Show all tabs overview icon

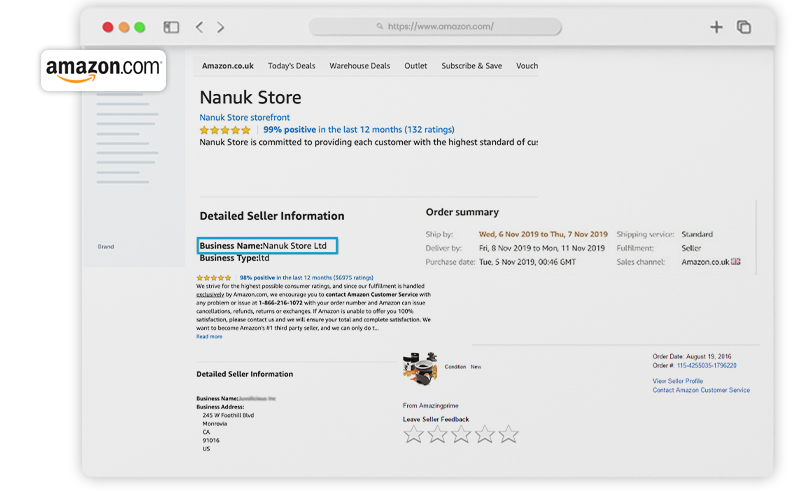click(744, 27)
